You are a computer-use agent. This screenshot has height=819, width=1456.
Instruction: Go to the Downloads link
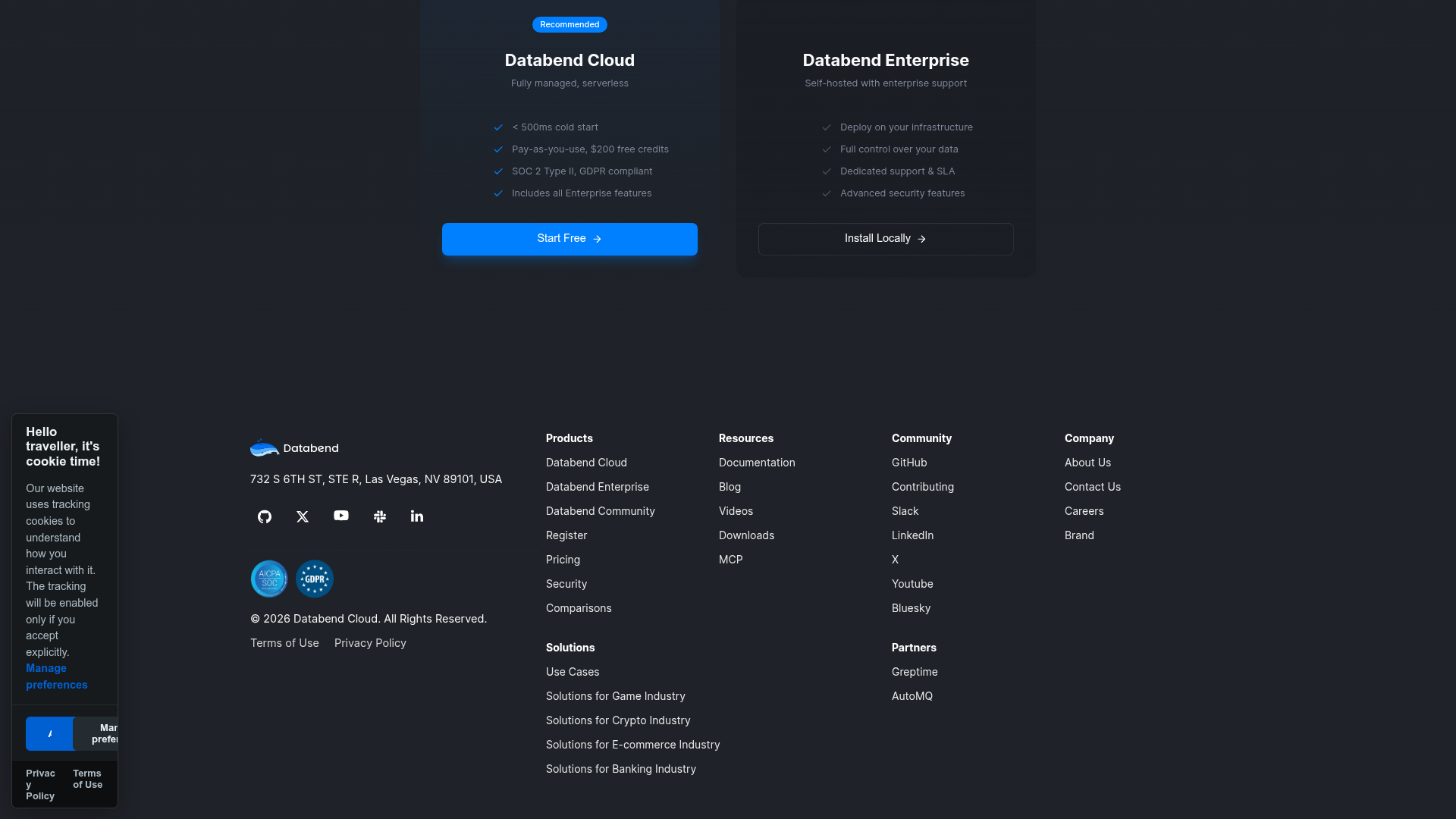746,535
